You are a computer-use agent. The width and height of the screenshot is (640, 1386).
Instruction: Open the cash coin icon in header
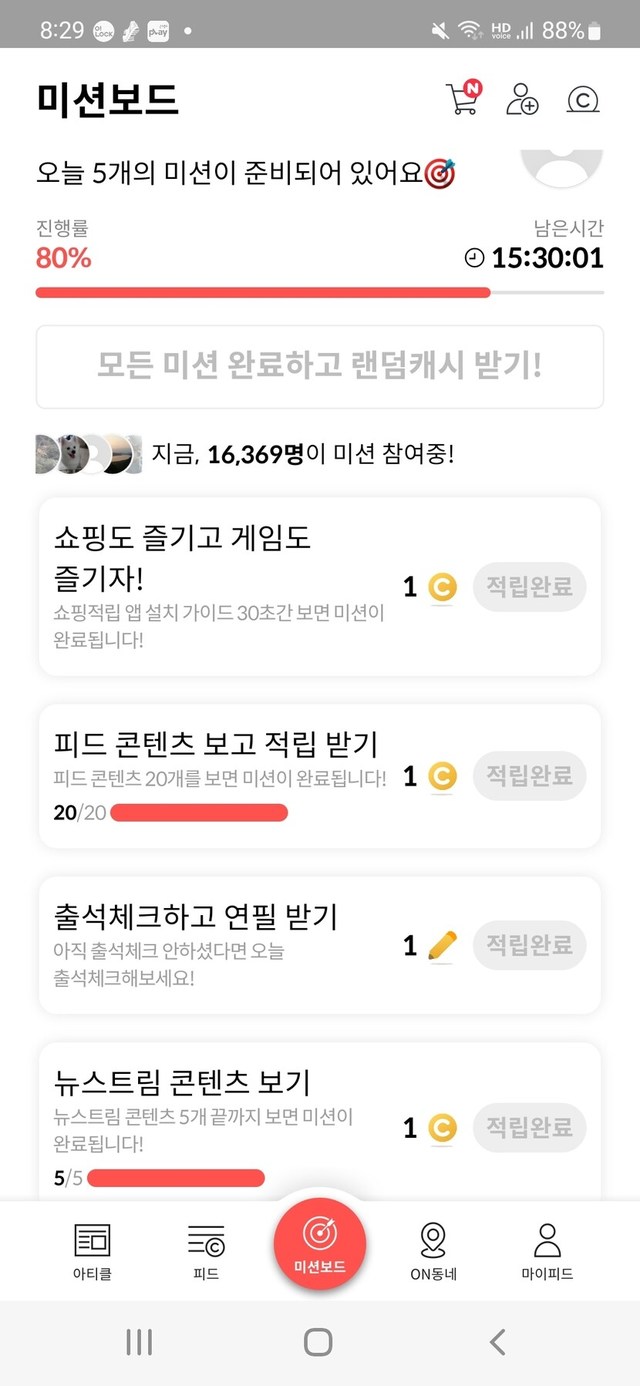(582, 100)
